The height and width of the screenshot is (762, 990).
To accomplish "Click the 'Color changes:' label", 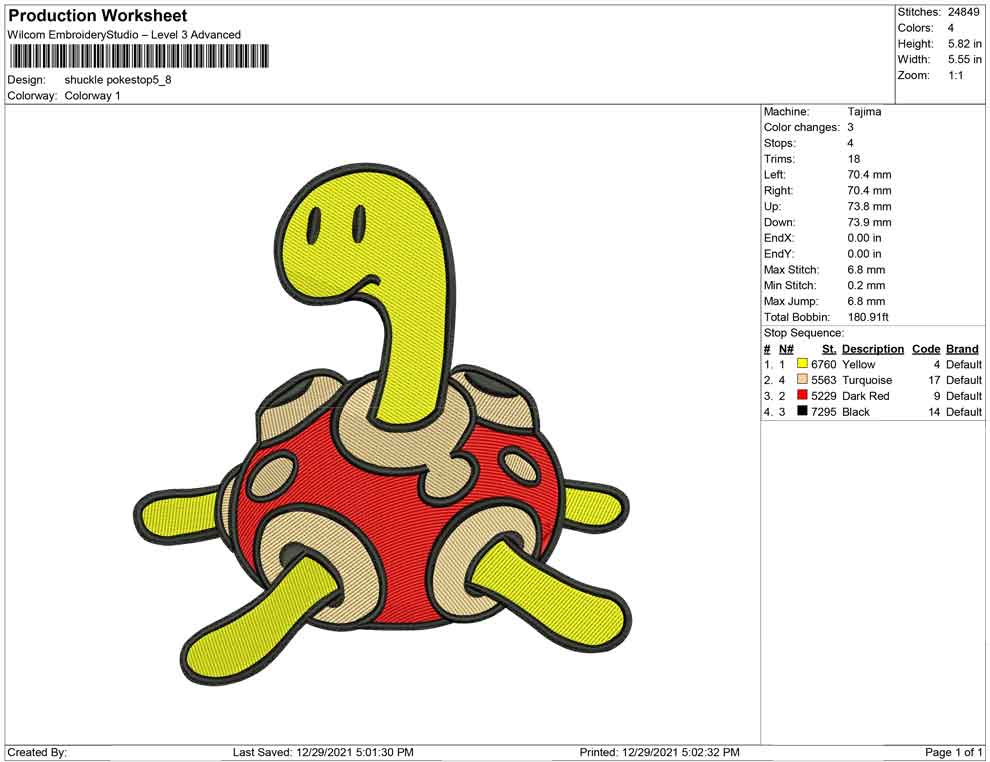I will click(802, 128).
